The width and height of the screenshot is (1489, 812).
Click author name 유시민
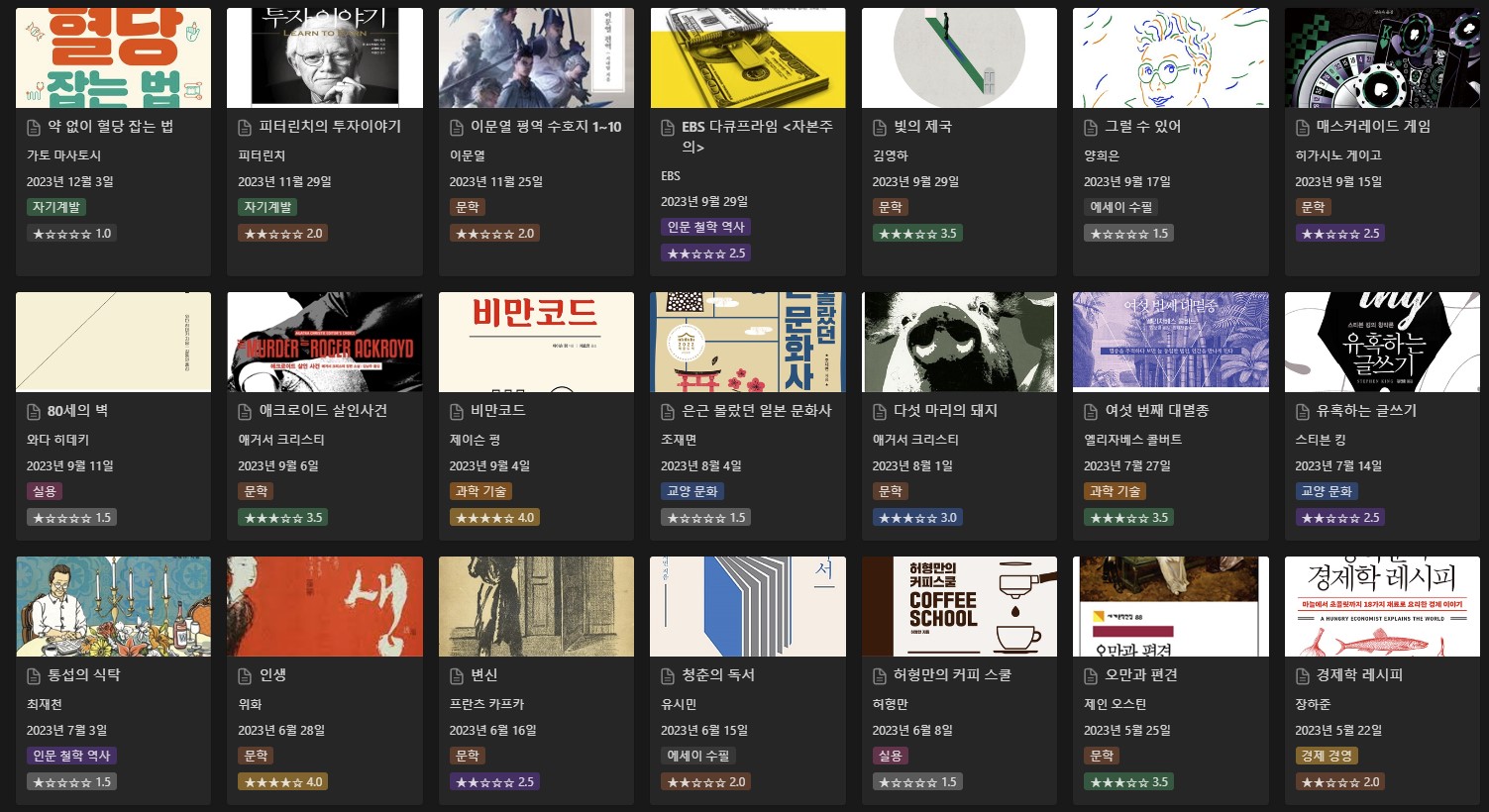click(679, 704)
